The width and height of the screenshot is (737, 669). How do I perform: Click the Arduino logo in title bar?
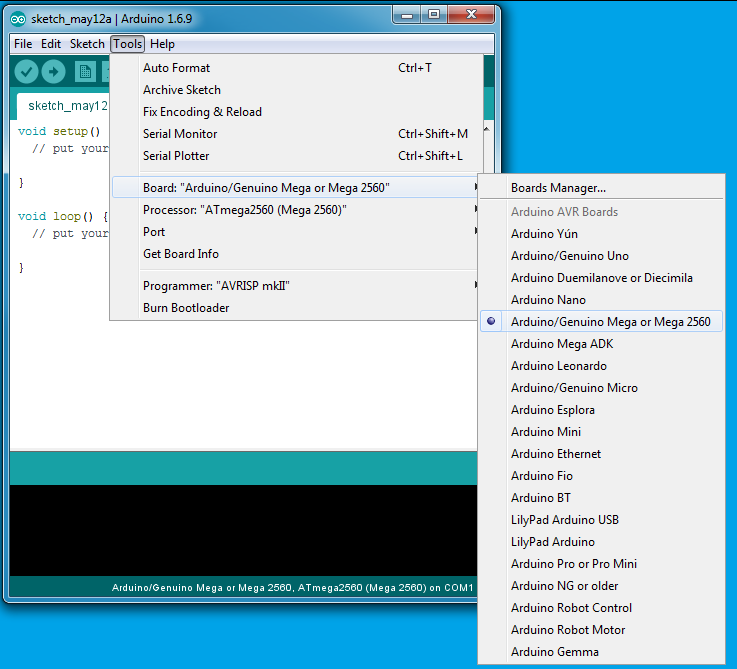click(18, 17)
